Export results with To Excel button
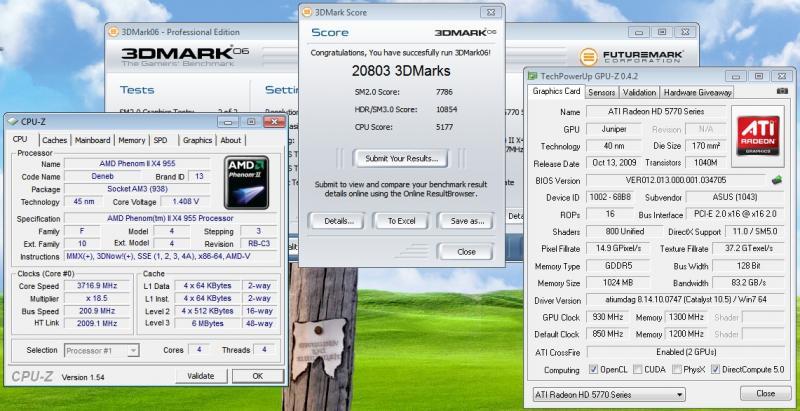Image resolution: width=800 pixels, height=411 pixels. point(402,221)
